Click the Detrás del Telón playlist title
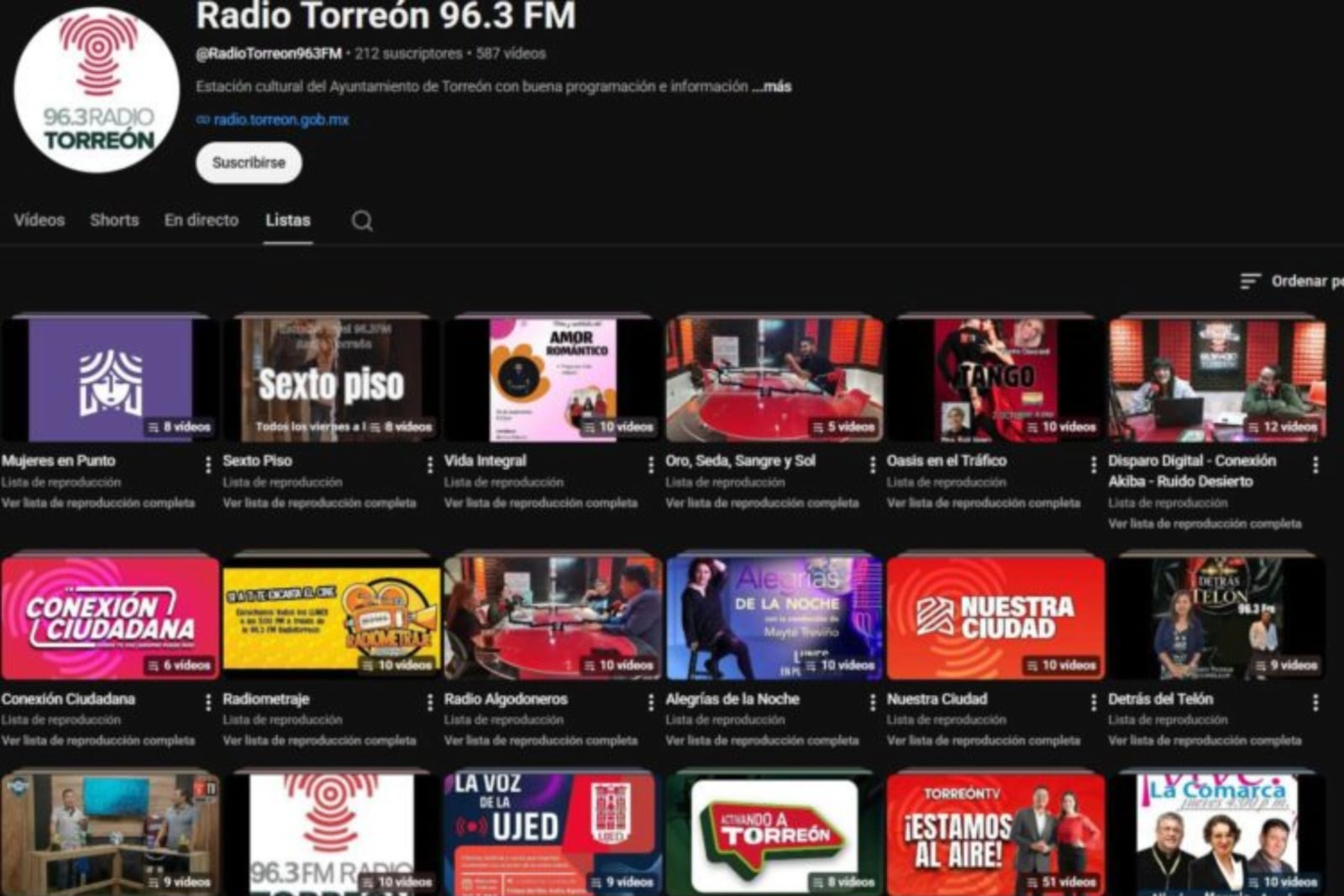This screenshot has height=896, width=1344. (1161, 699)
